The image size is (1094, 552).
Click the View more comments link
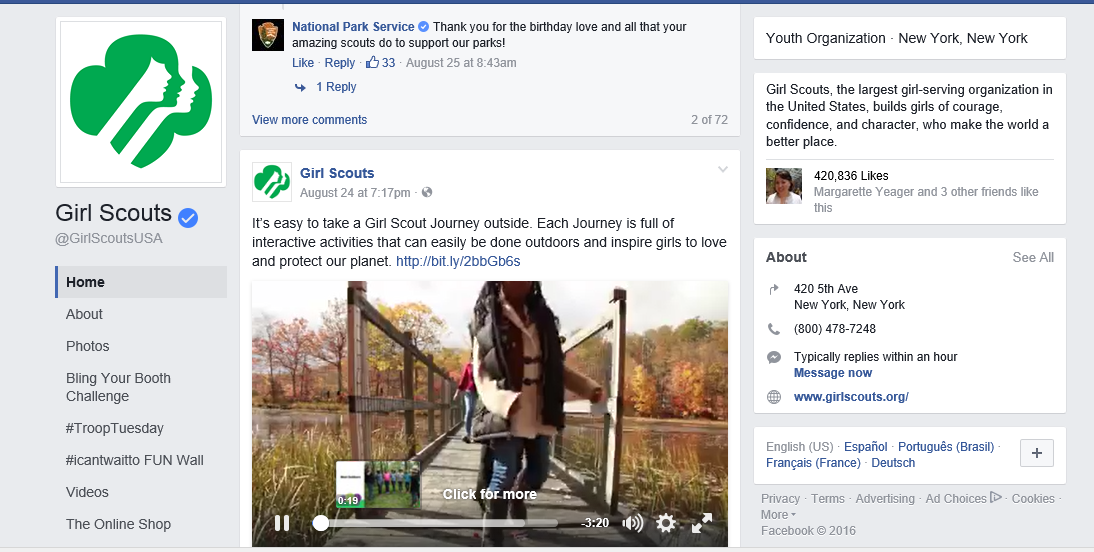click(309, 120)
